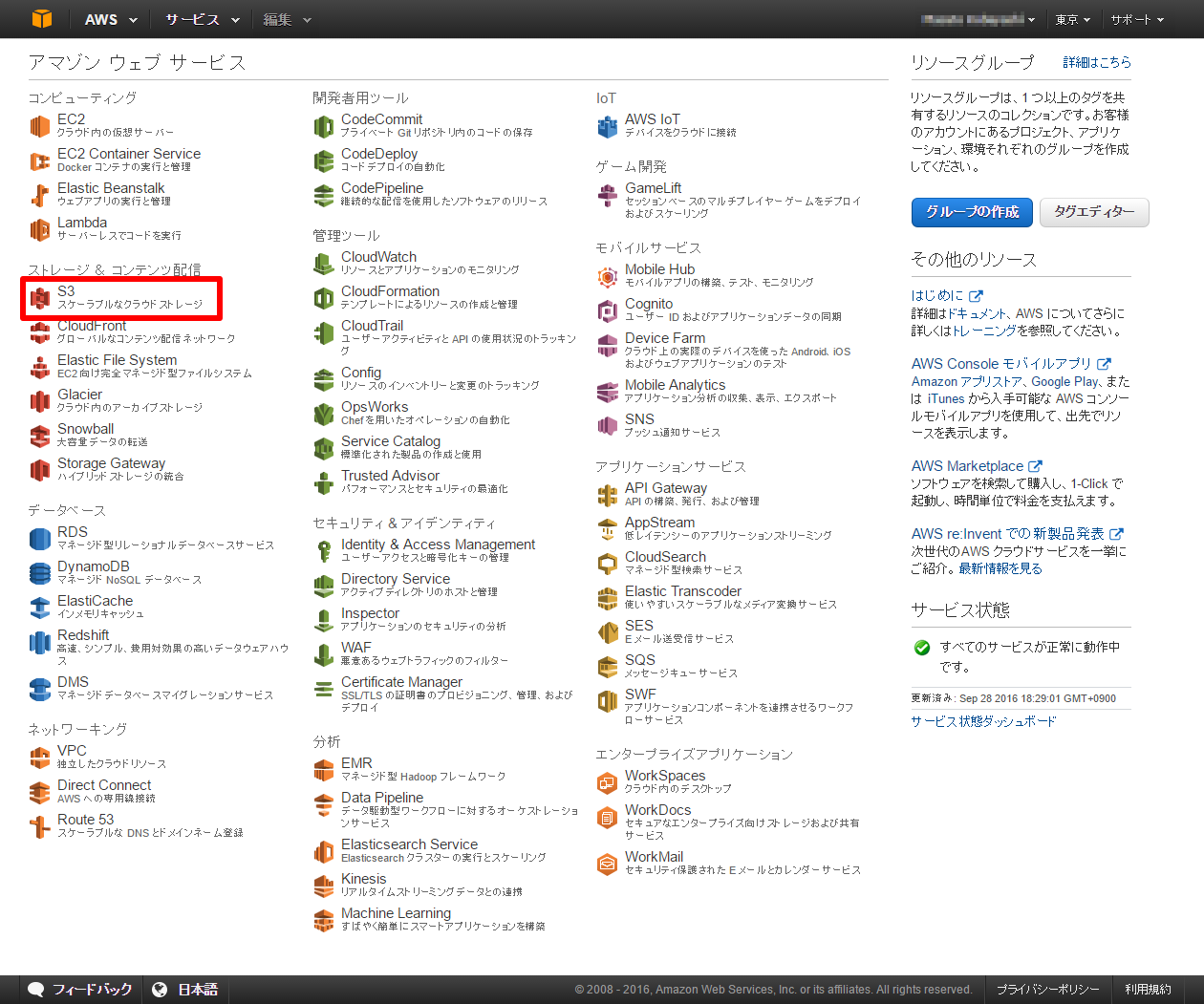Click the AWS cube logo icon
The height and width of the screenshot is (1004, 1204).
[41, 18]
